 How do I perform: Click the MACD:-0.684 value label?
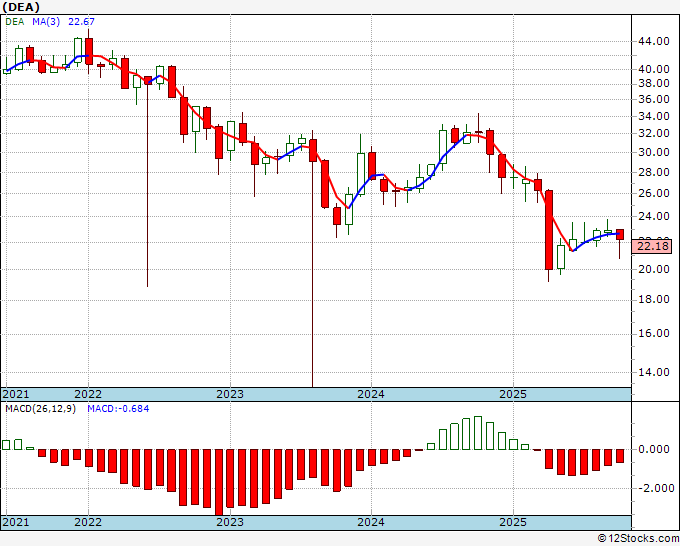tap(118, 409)
